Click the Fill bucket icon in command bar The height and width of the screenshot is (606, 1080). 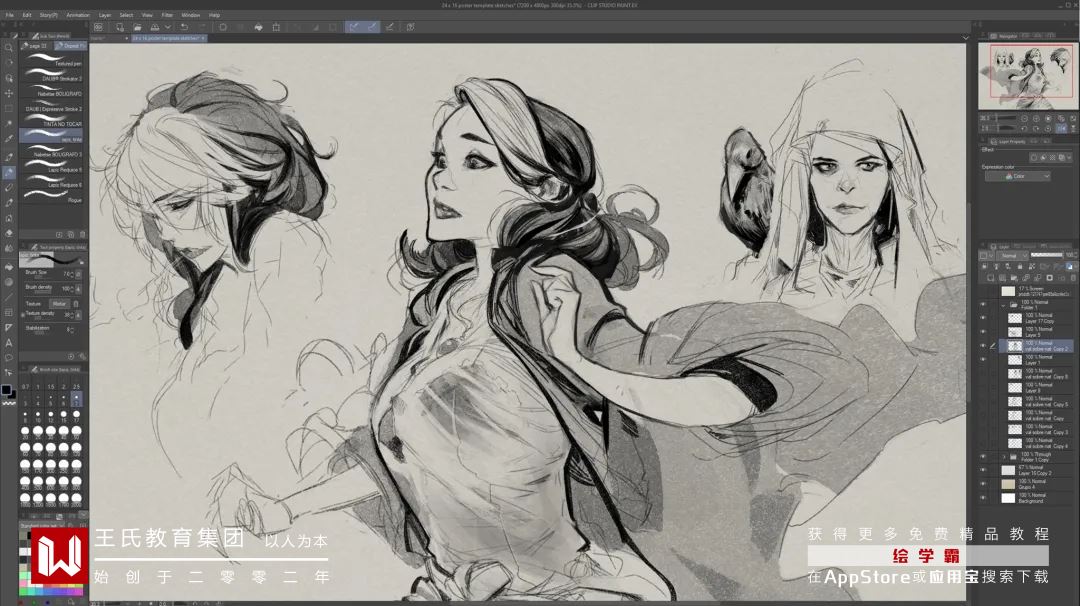tap(258, 27)
